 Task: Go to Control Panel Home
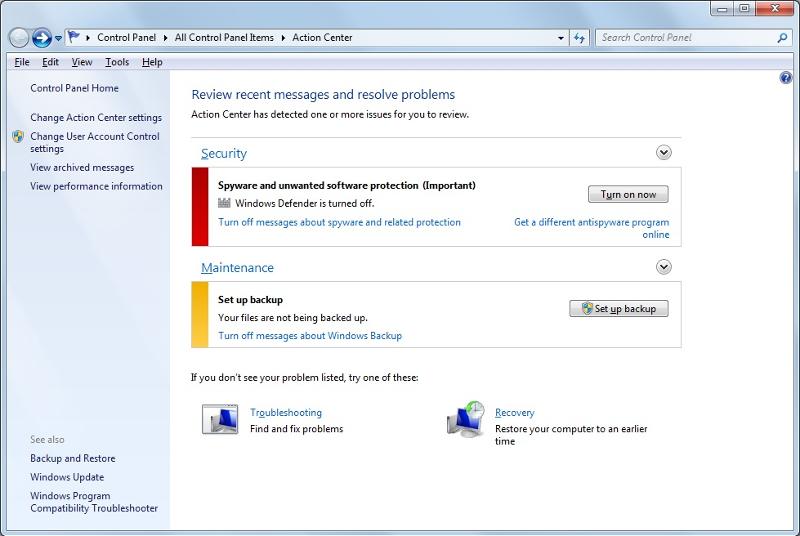coord(74,88)
